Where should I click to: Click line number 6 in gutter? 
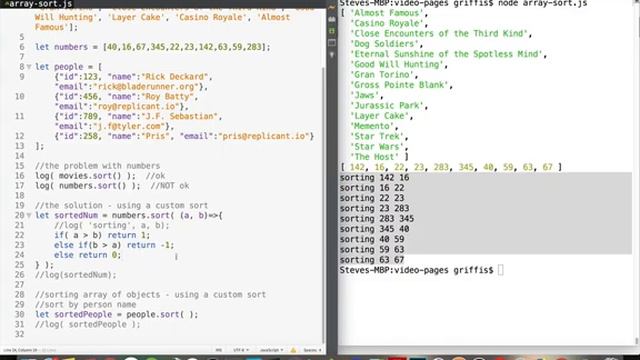point(22,47)
